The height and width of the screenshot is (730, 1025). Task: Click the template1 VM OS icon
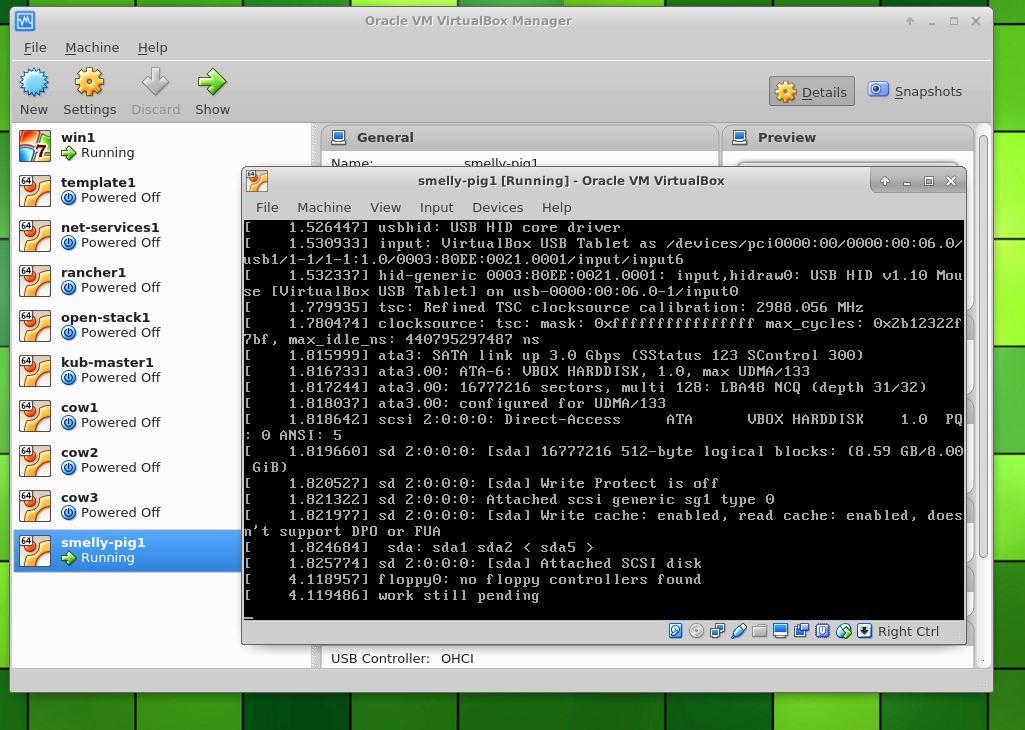(35, 190)
